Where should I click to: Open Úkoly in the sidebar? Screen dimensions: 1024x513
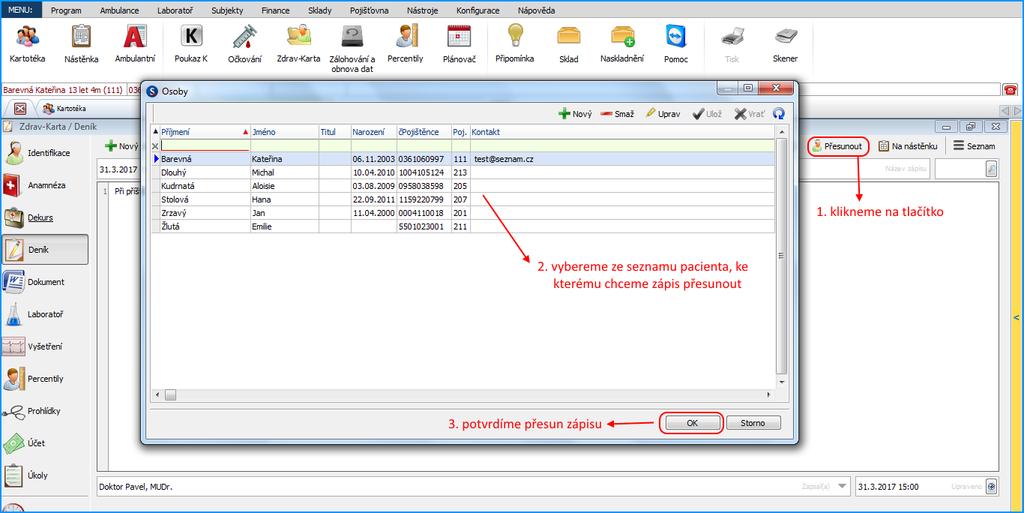click(x=44, y=475)
